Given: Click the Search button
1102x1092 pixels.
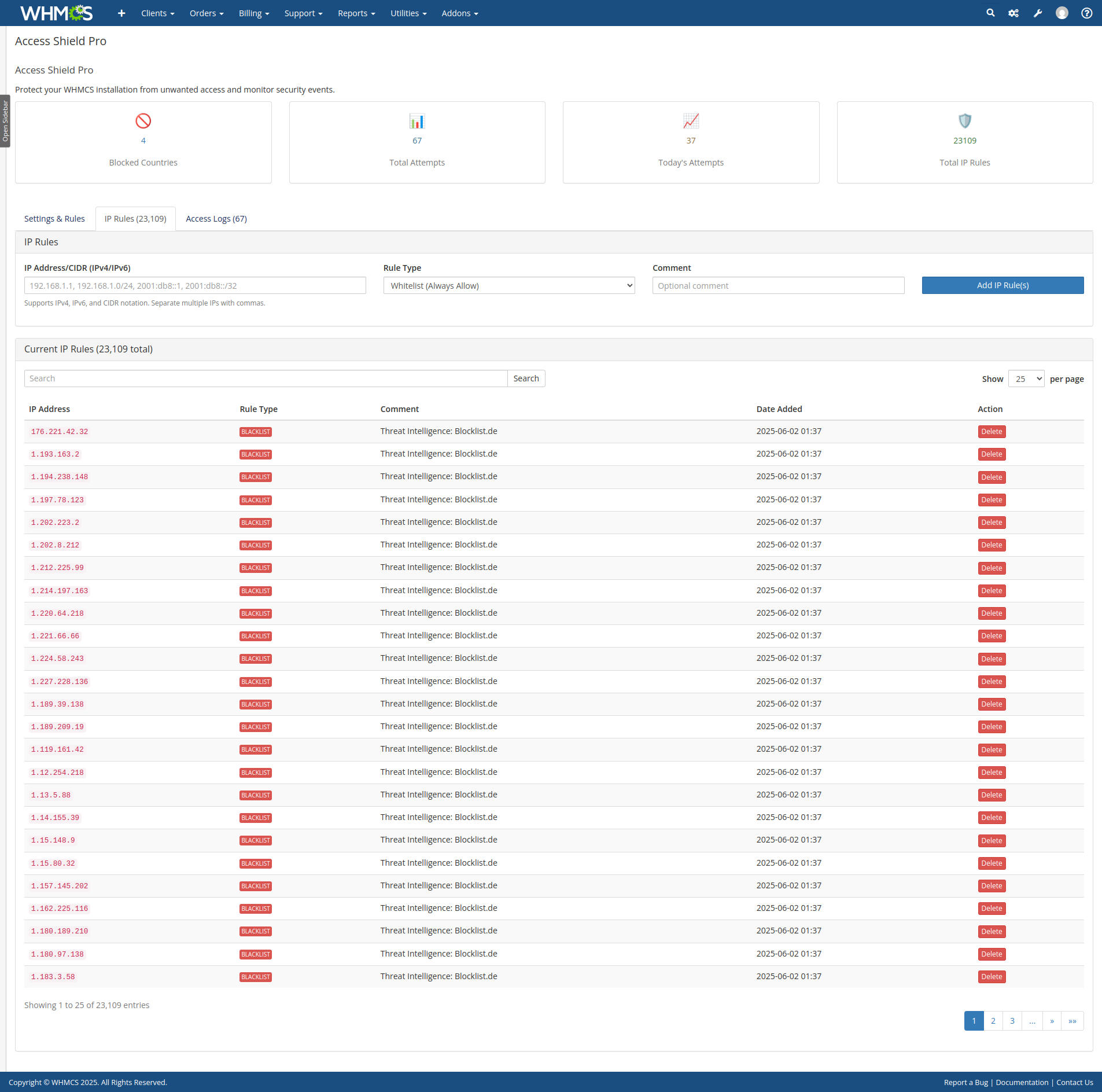Looking at the screenshot, I should (x=526, y=378).
